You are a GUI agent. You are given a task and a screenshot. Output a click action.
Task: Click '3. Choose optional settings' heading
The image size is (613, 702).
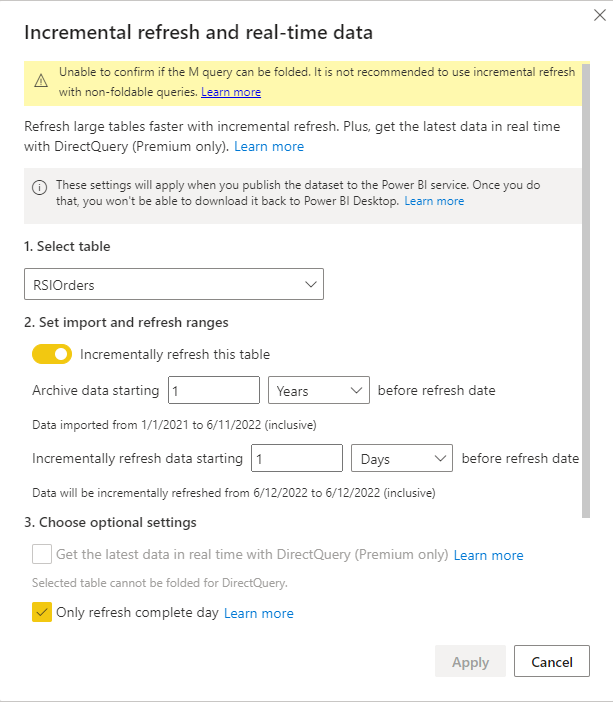[x=110, y=522]
